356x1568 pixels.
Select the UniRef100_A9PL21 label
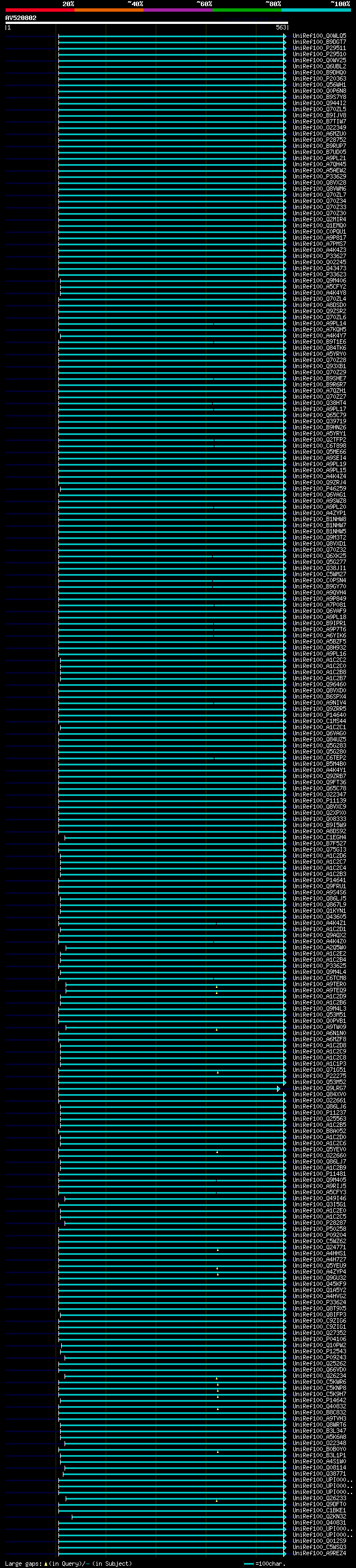click(x=319, y=159)
